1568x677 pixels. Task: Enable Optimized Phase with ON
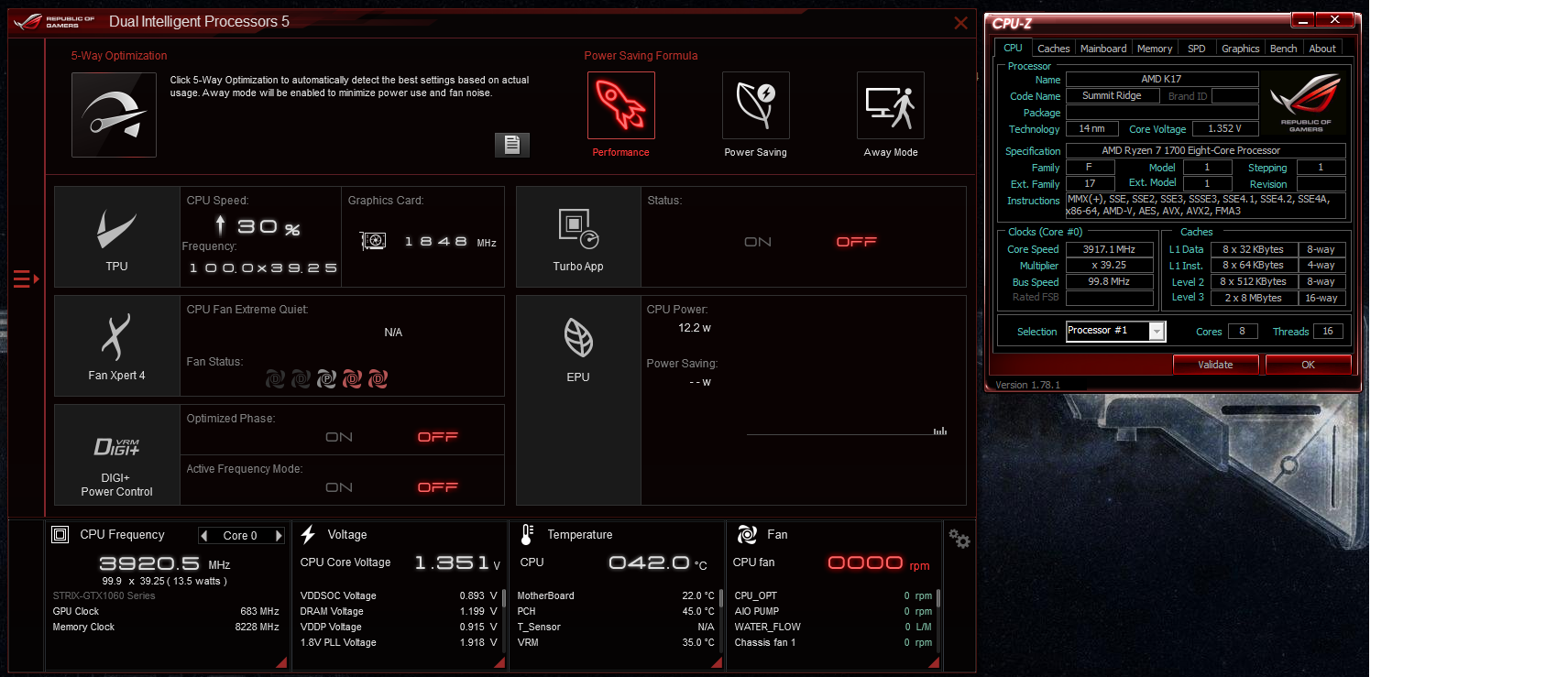point(339,437)
